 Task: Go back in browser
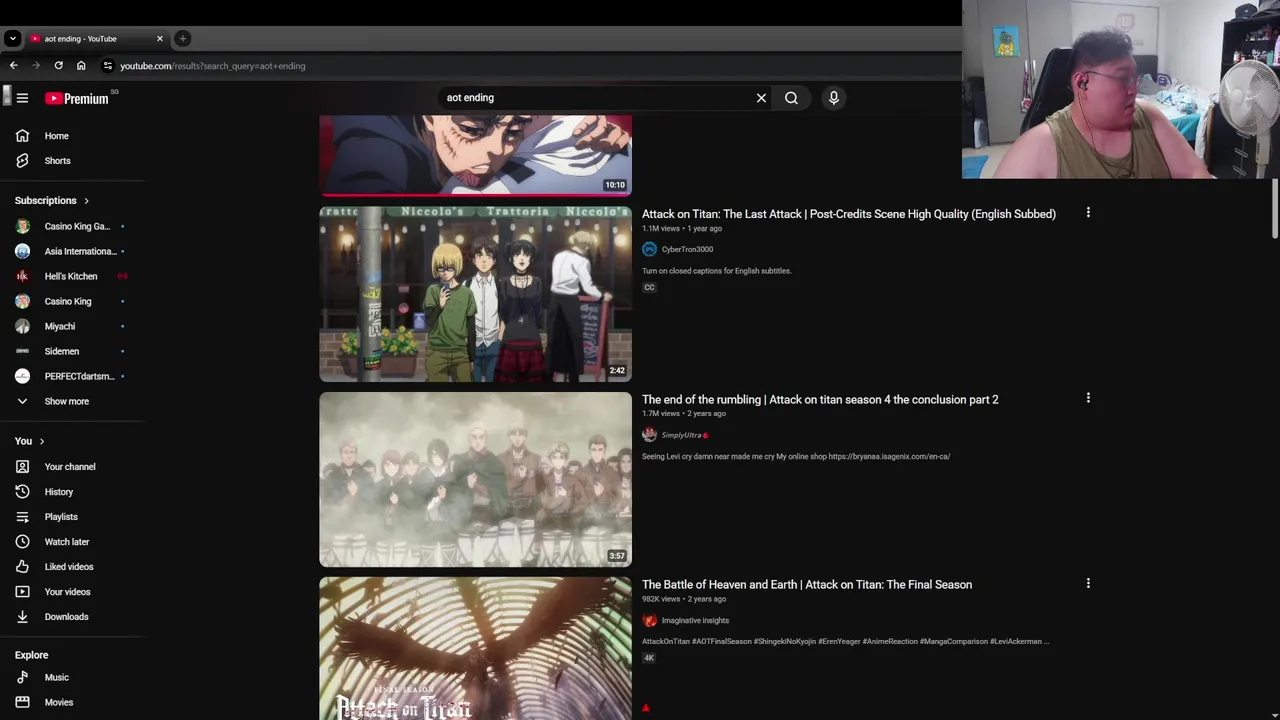(x=13, y=66)
